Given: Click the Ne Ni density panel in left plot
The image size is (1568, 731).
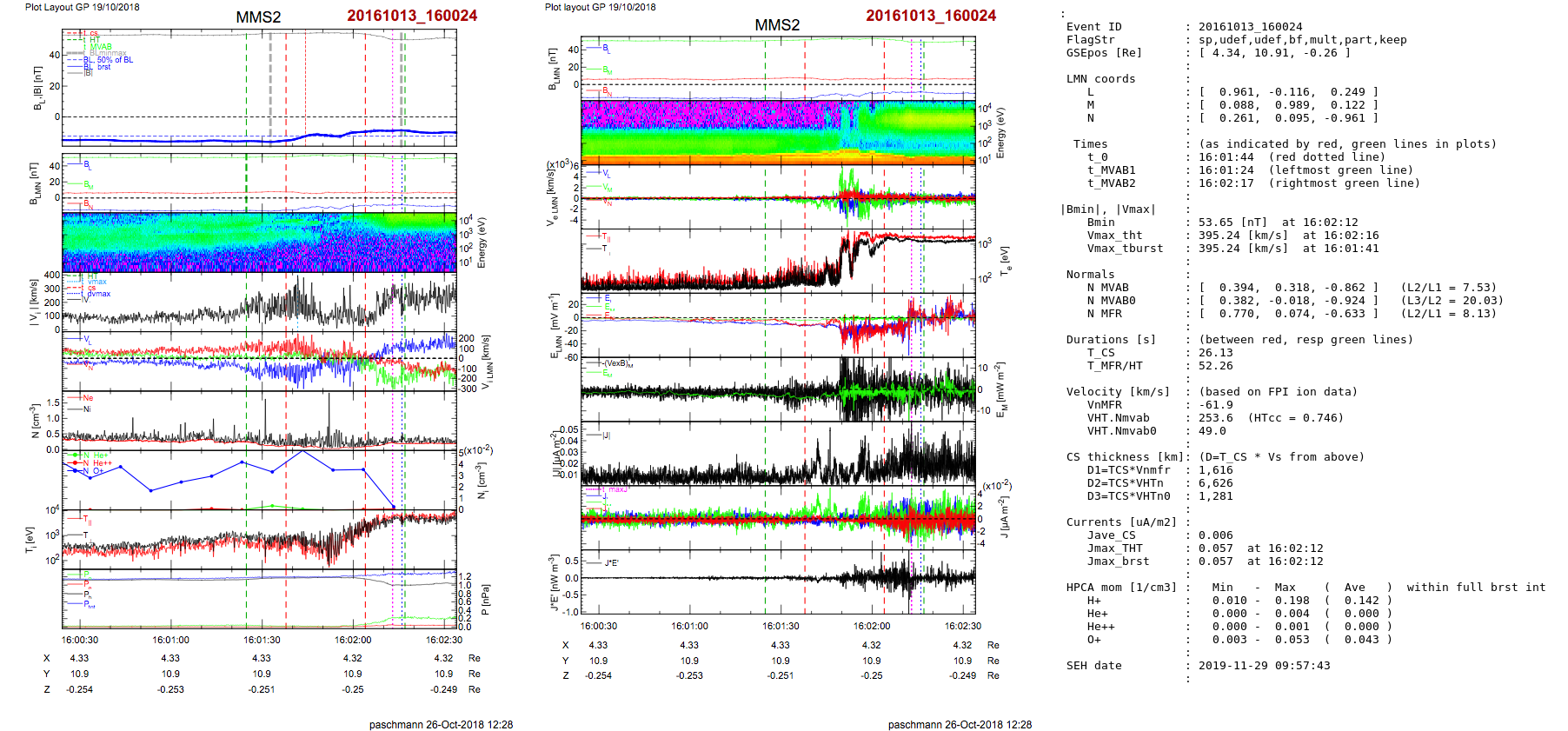Looking at the screenshot, I should tap(259, 421).
